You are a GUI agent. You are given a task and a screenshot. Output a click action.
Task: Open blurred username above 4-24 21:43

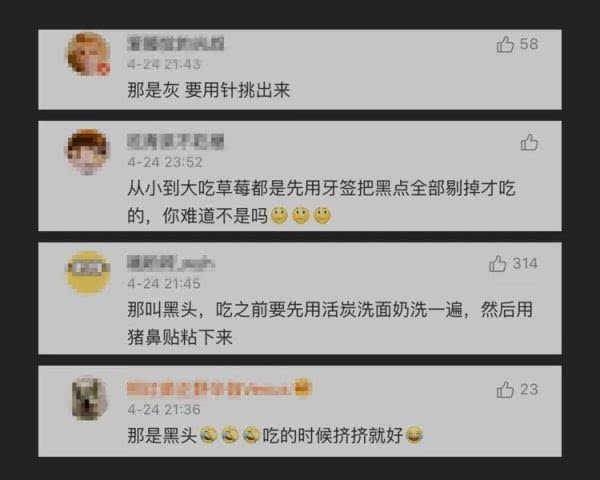click(176, 43)
